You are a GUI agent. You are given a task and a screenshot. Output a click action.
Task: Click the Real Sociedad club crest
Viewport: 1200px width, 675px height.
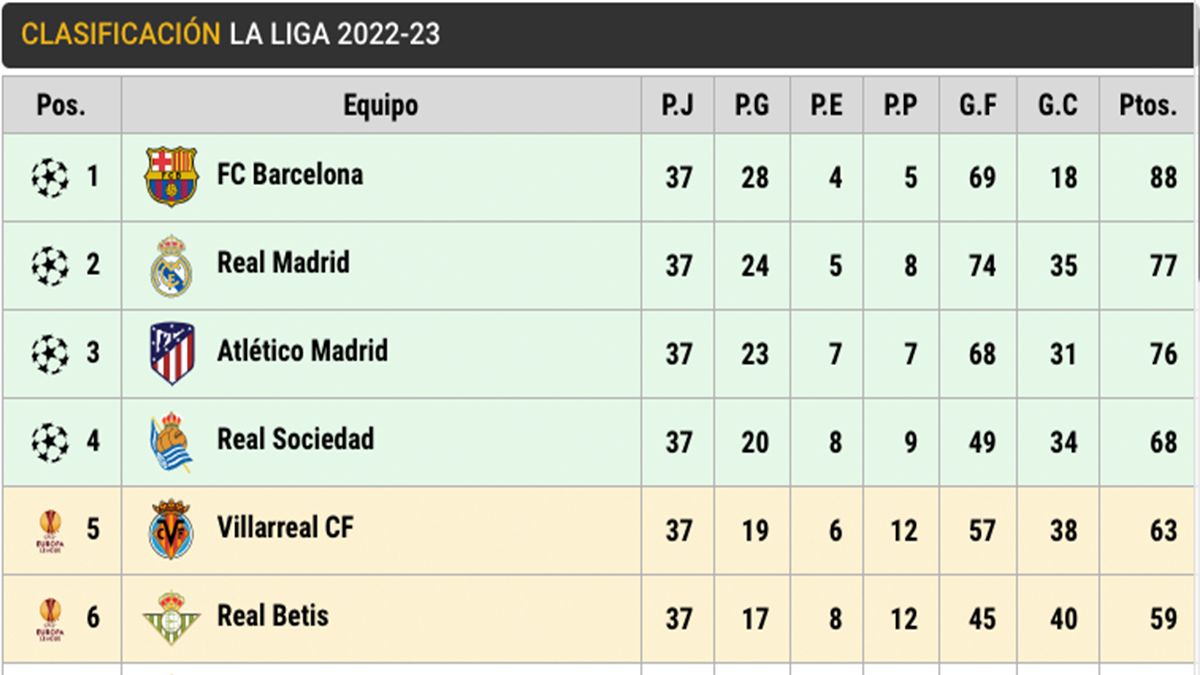point(171,441)
